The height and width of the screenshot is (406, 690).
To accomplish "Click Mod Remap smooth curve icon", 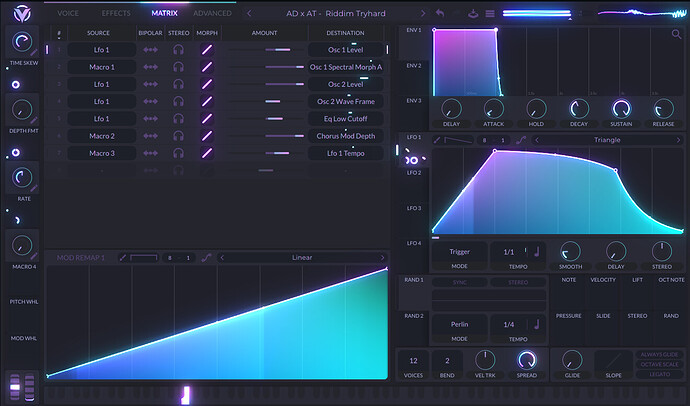I will click(206, 257).
